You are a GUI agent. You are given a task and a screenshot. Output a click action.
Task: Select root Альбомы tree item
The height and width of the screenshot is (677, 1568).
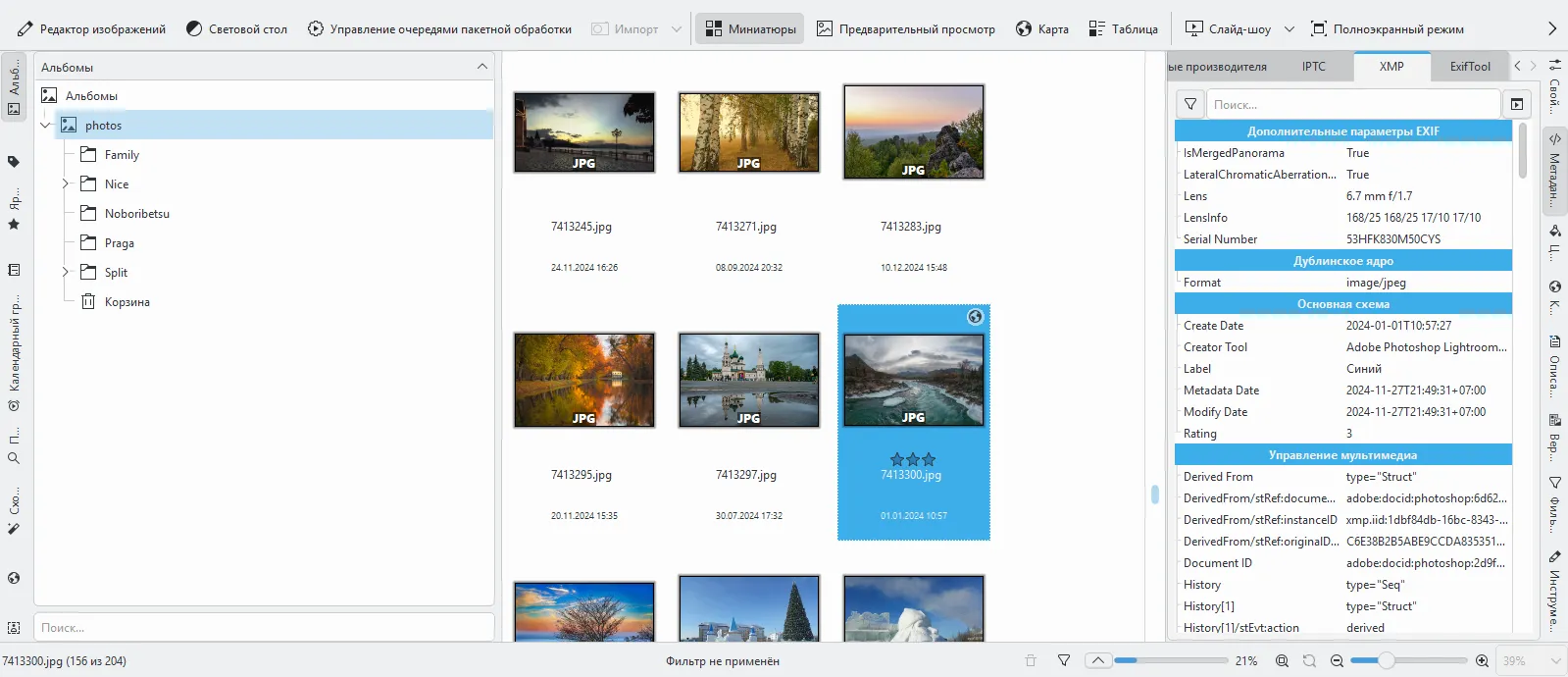pyautogui.click(x=91, y=96)
